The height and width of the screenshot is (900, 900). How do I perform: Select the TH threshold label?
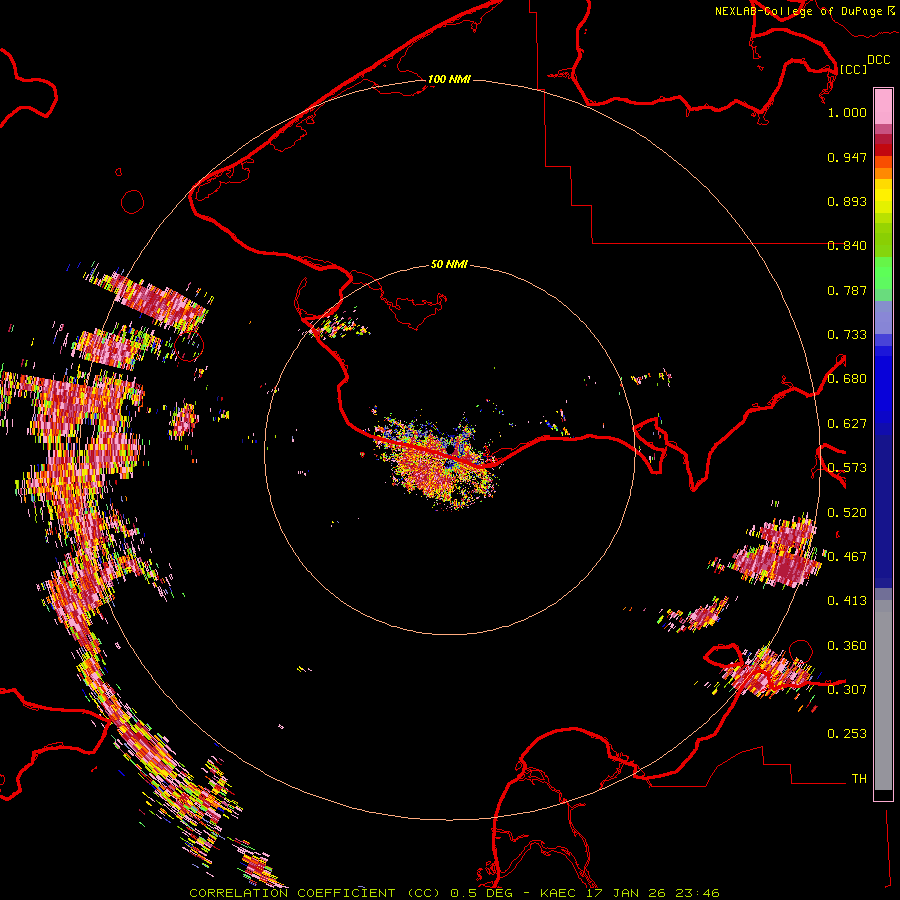[859, 778]
